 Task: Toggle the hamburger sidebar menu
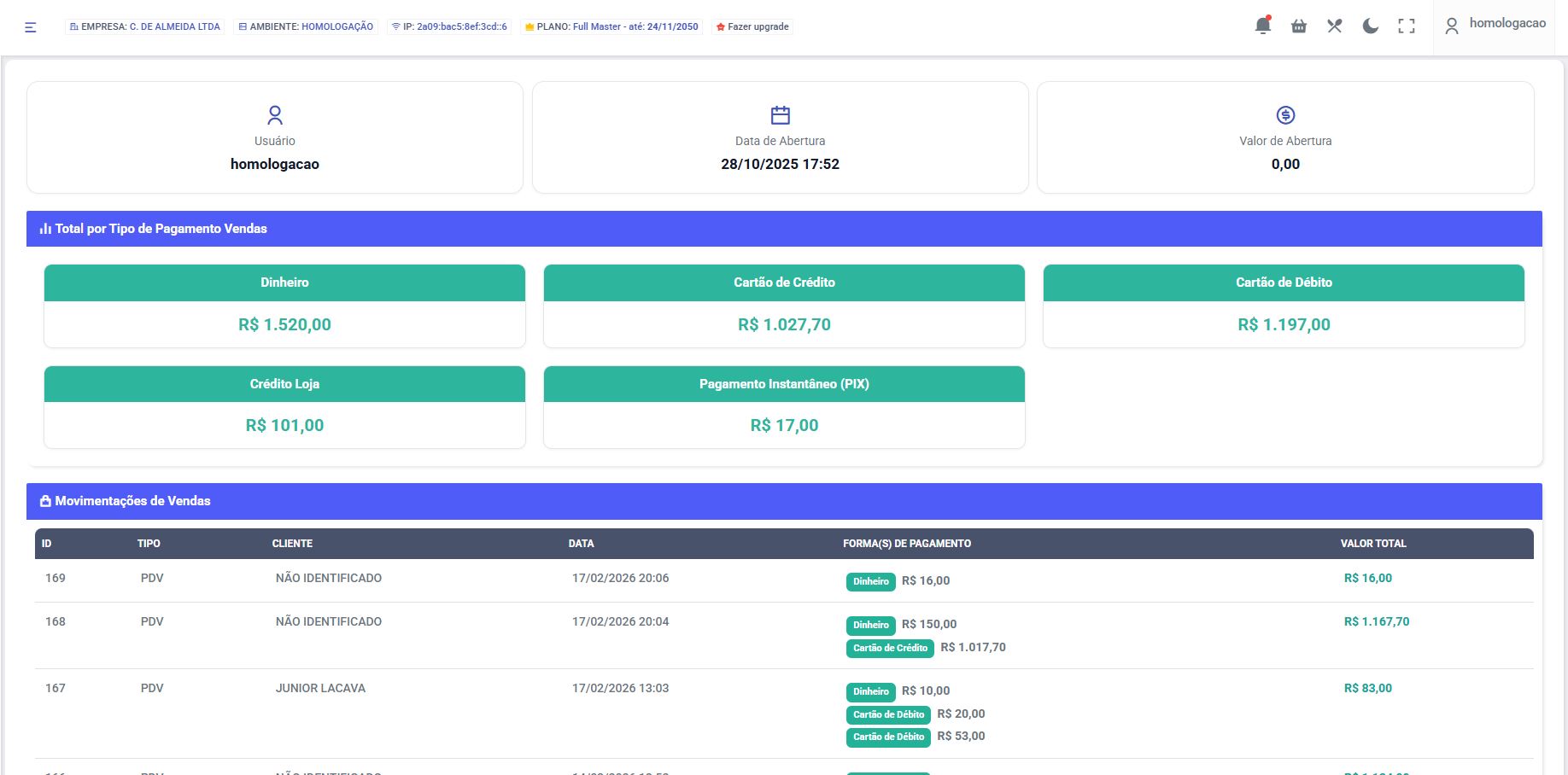click(31, 27)
